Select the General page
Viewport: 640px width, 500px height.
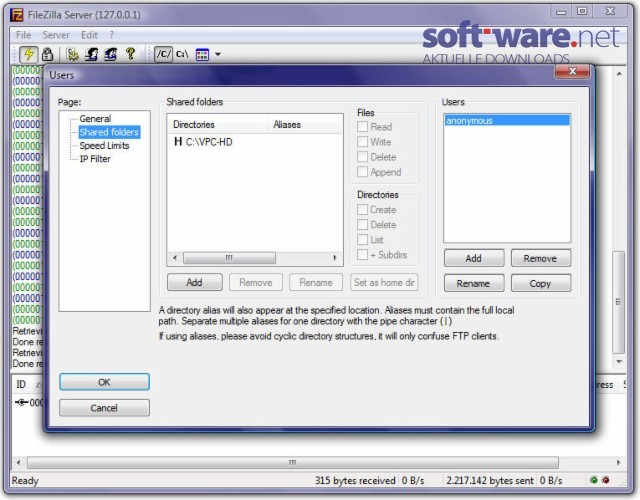tap(95, 119)
